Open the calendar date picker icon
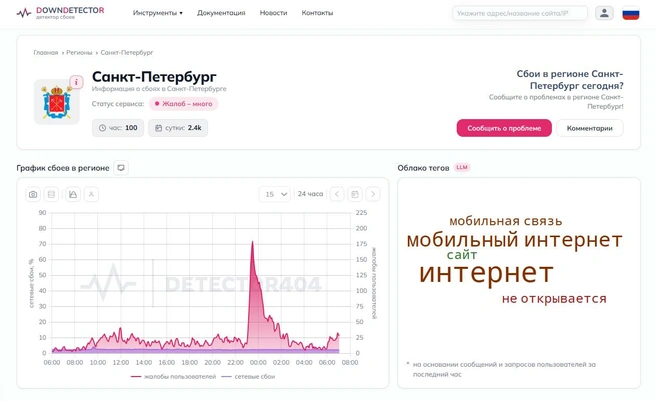 [355, 194]
